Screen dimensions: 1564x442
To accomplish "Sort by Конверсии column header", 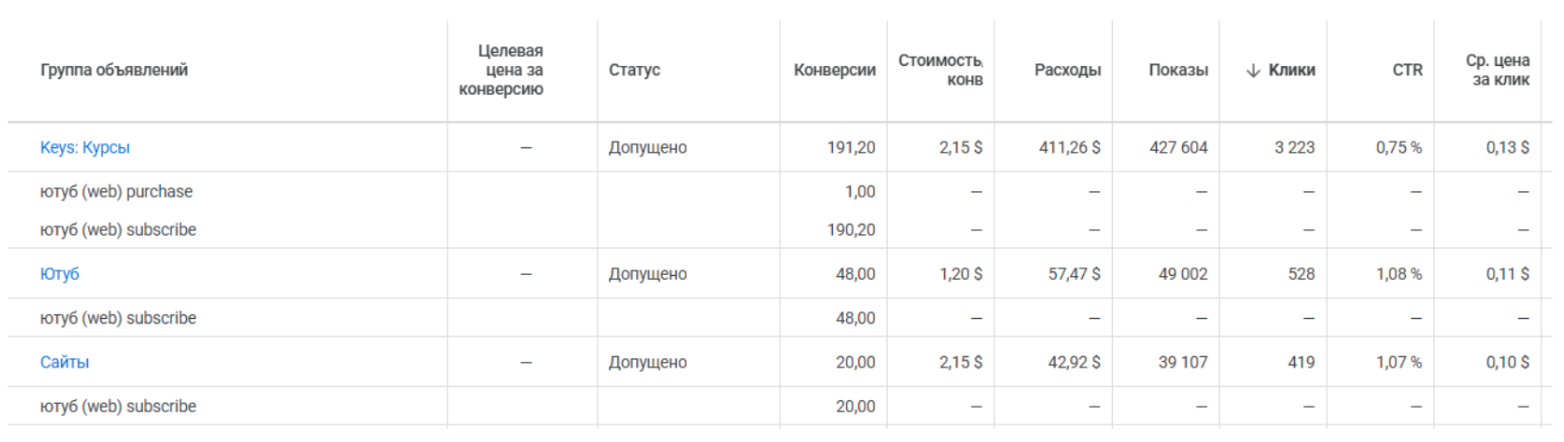I will click(x=835, y=70).
